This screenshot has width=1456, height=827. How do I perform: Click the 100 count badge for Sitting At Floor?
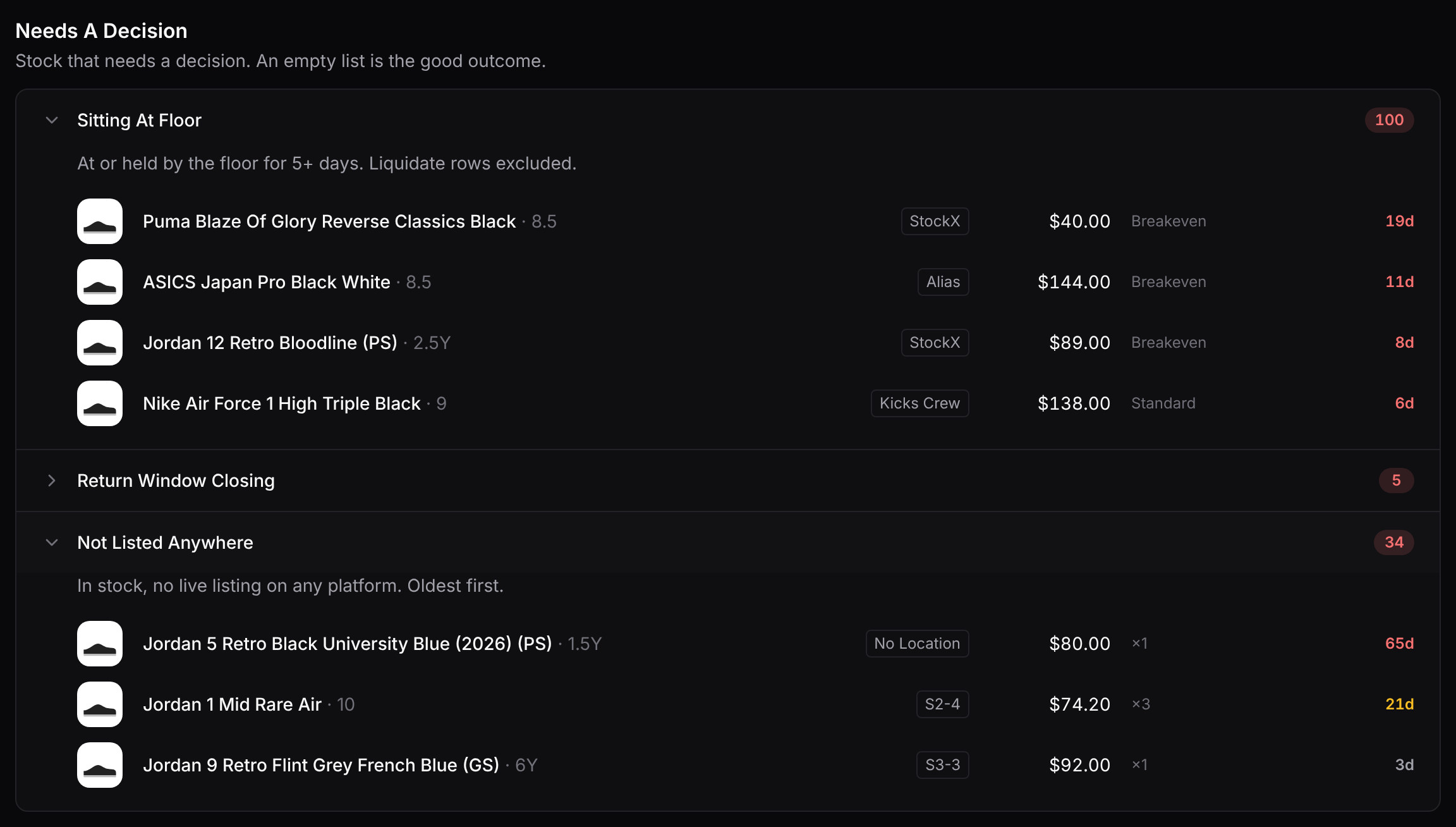1389,120
